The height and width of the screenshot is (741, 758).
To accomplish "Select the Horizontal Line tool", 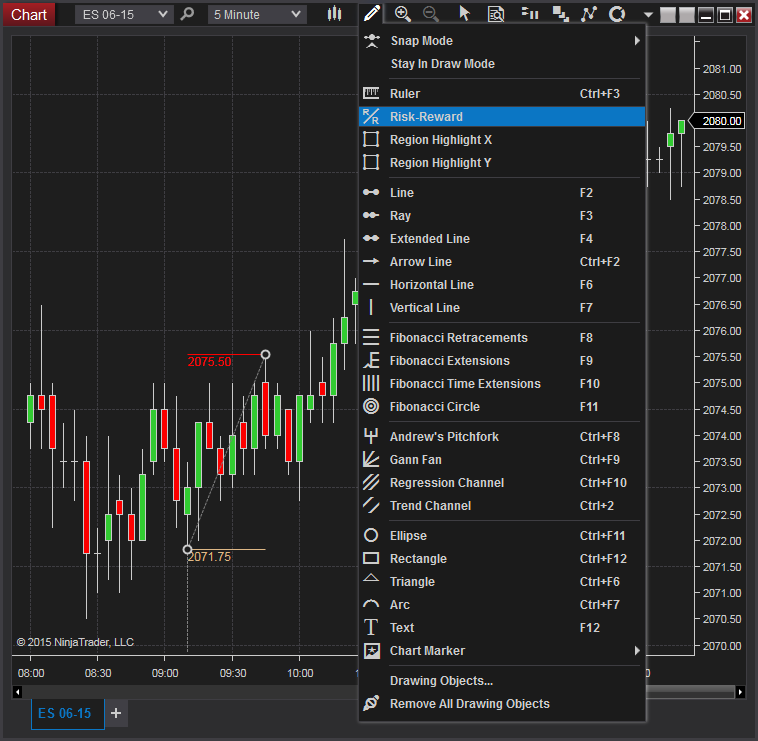I will pos(502,285).
